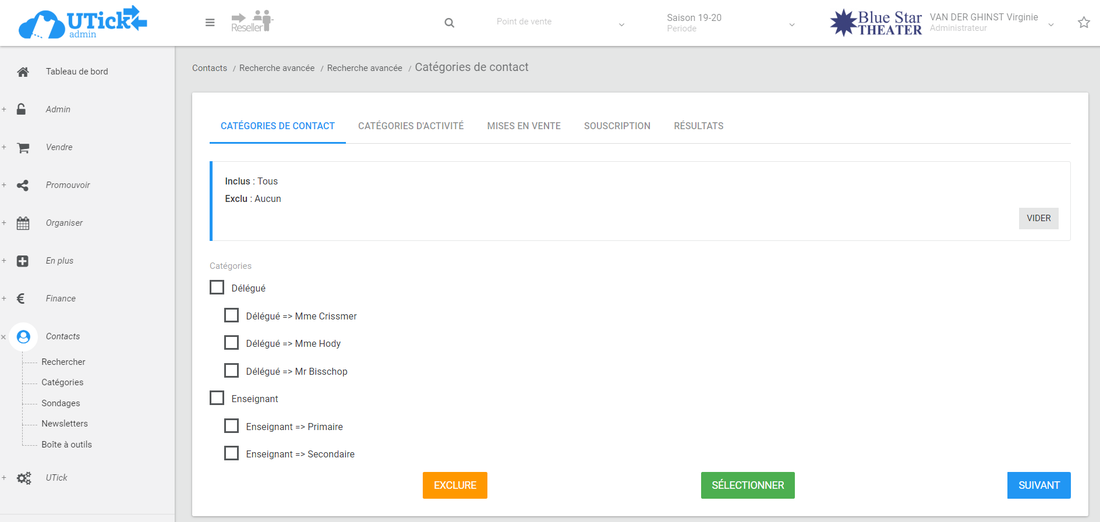The width and height of the screenshot is (1100, 522).
Task: Click the hamburger menu icon
Action: [209, 23]
